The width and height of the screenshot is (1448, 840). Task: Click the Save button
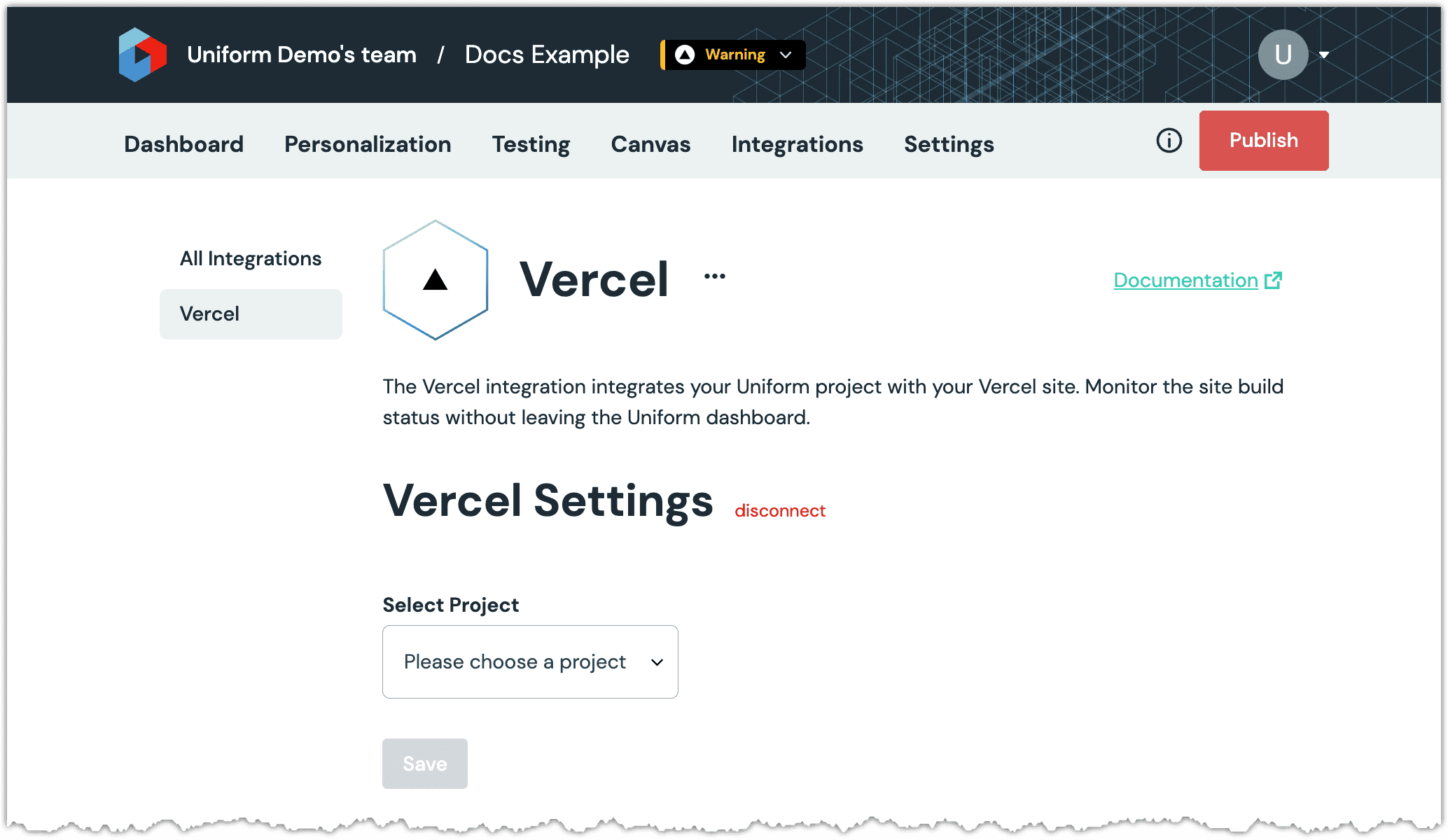click(423, 764)
